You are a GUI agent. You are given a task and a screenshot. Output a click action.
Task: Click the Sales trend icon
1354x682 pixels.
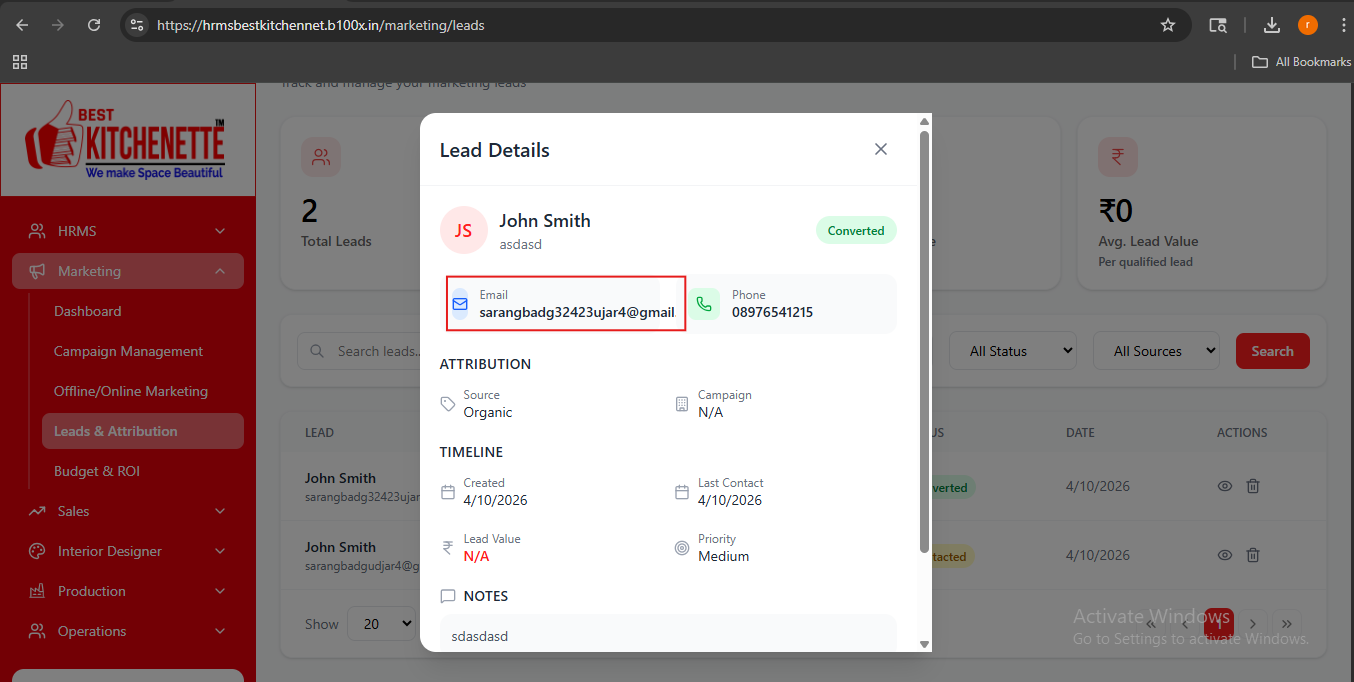pos(37,511)
